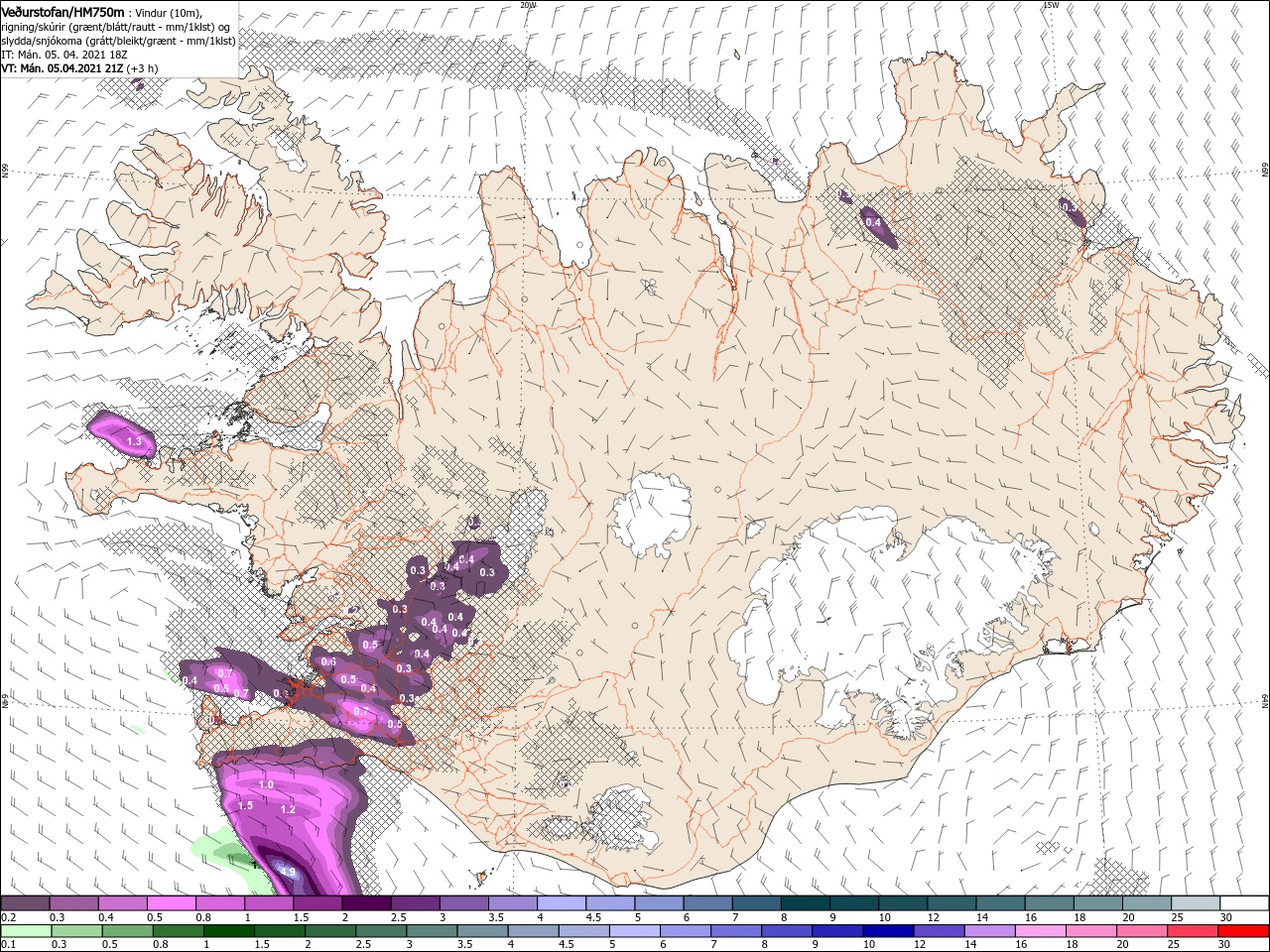Click the 12 label on the upper snow scale

(x=932, y=917)
